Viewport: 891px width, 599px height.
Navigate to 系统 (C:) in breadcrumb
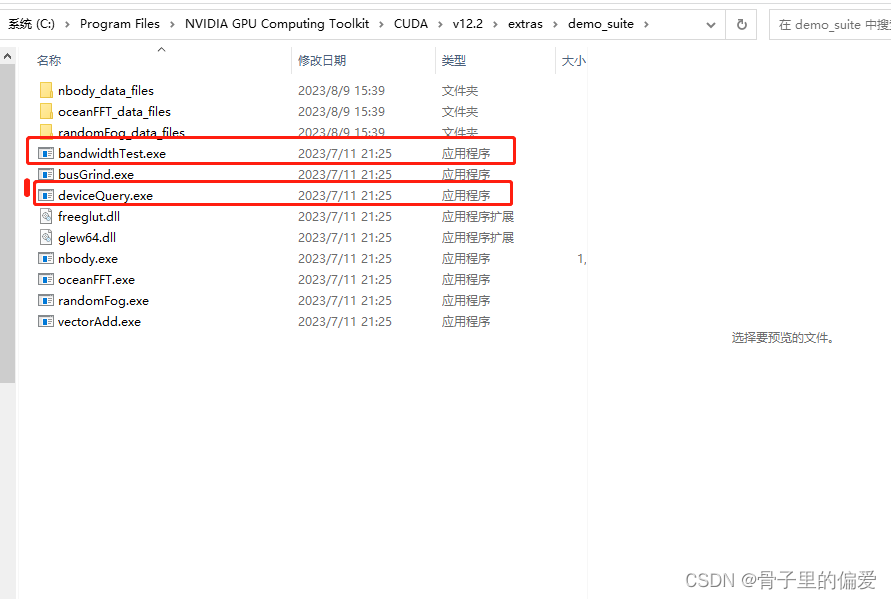point(31,24)
